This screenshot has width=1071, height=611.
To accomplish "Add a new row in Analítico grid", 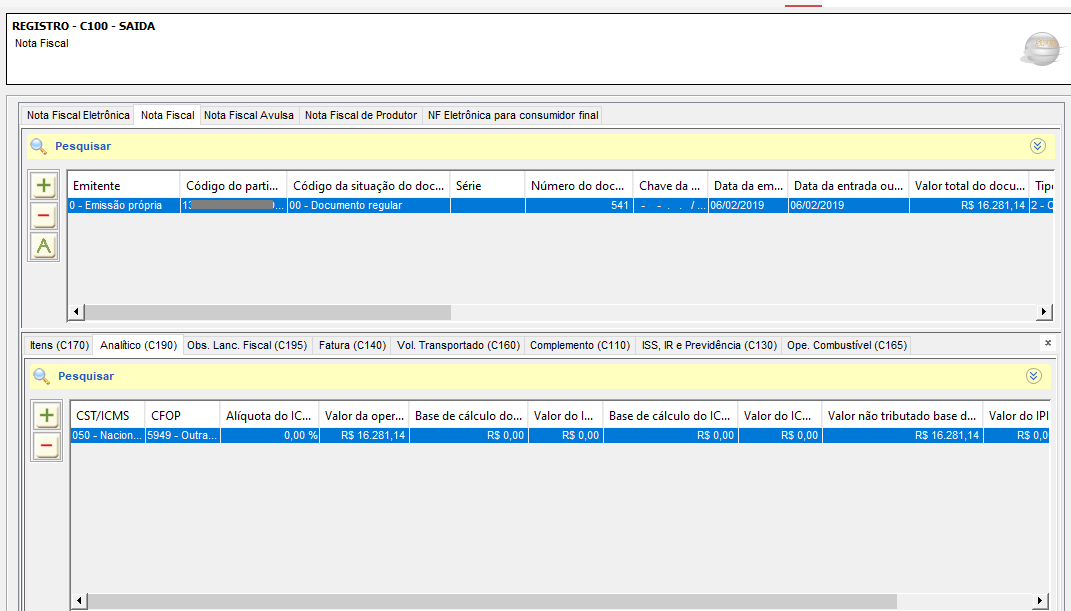I will [46, 416].
